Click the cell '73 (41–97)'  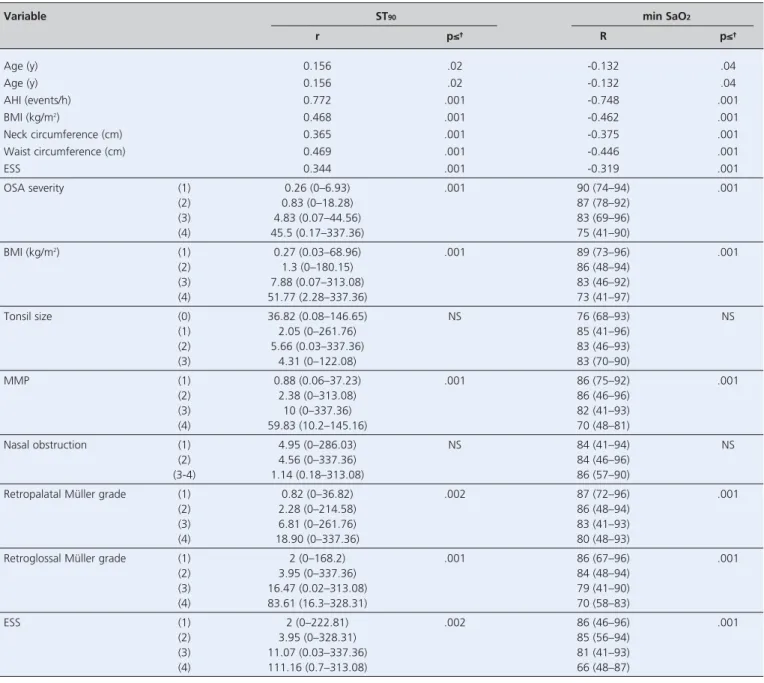(x=603, y=297)
